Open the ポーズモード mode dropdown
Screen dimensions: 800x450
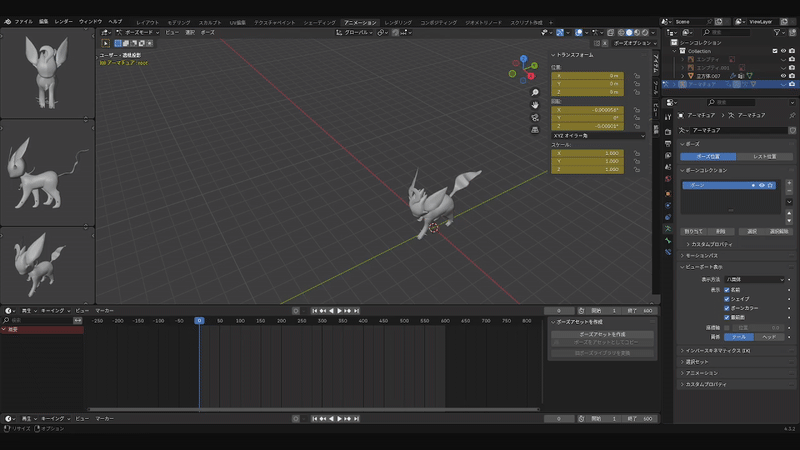point(136,32)
